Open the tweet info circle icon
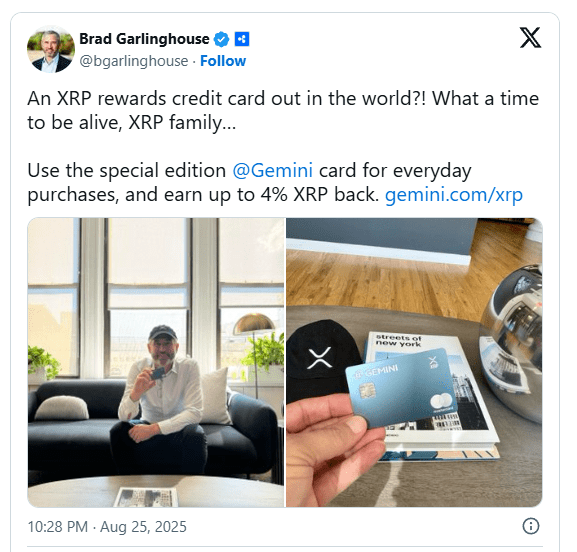 coord(531,526)
